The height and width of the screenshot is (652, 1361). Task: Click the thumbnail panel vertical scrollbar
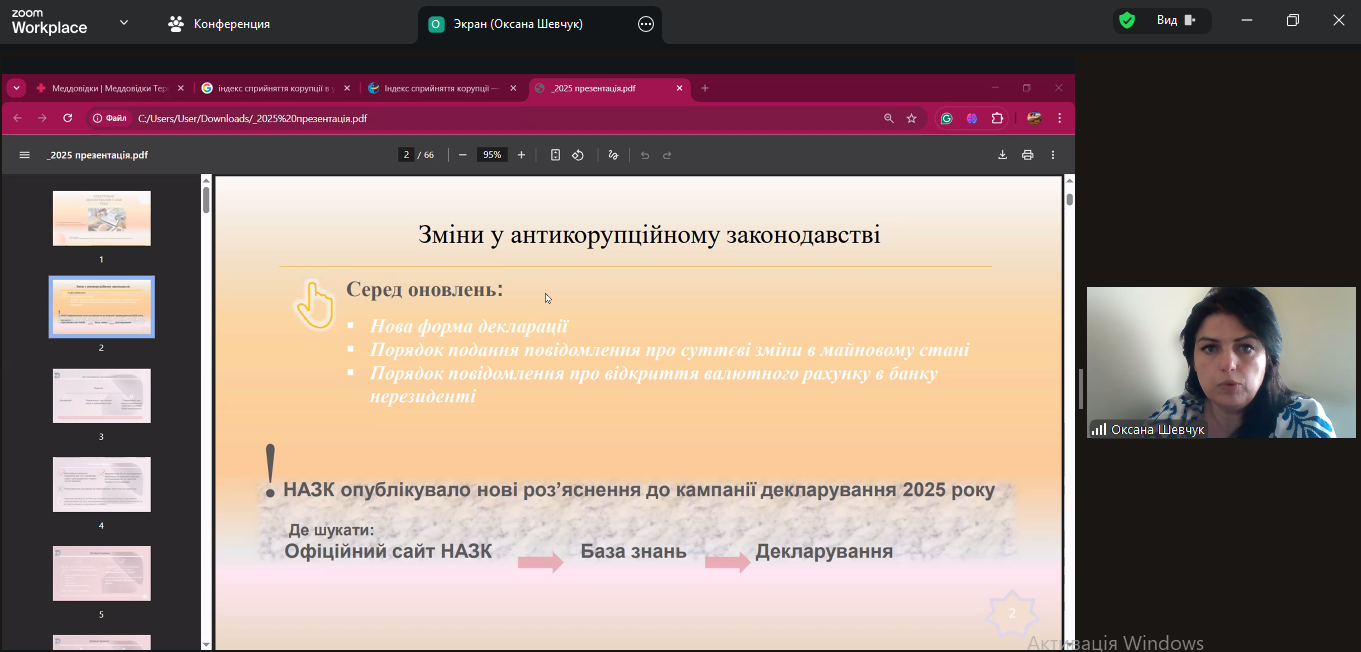click(x=206, y=200)
